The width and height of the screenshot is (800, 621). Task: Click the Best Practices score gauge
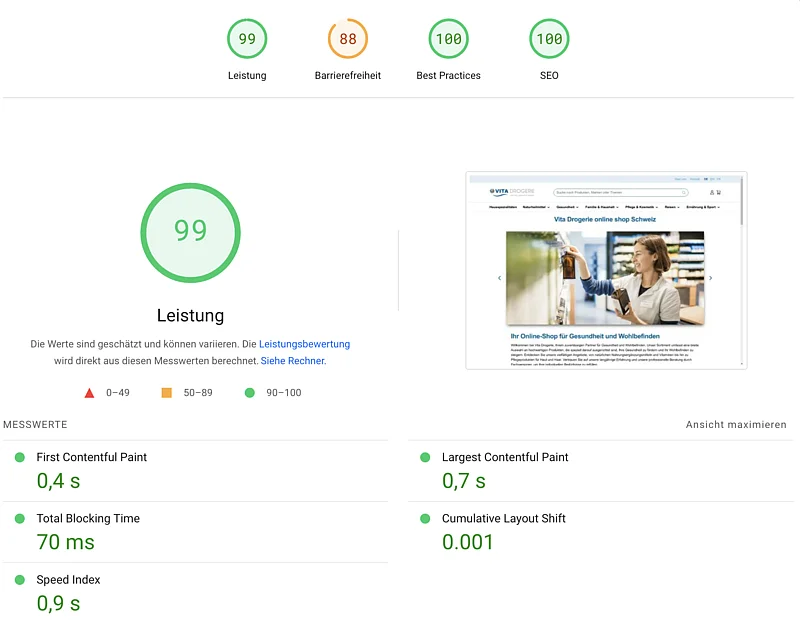[x=448, y=39]
